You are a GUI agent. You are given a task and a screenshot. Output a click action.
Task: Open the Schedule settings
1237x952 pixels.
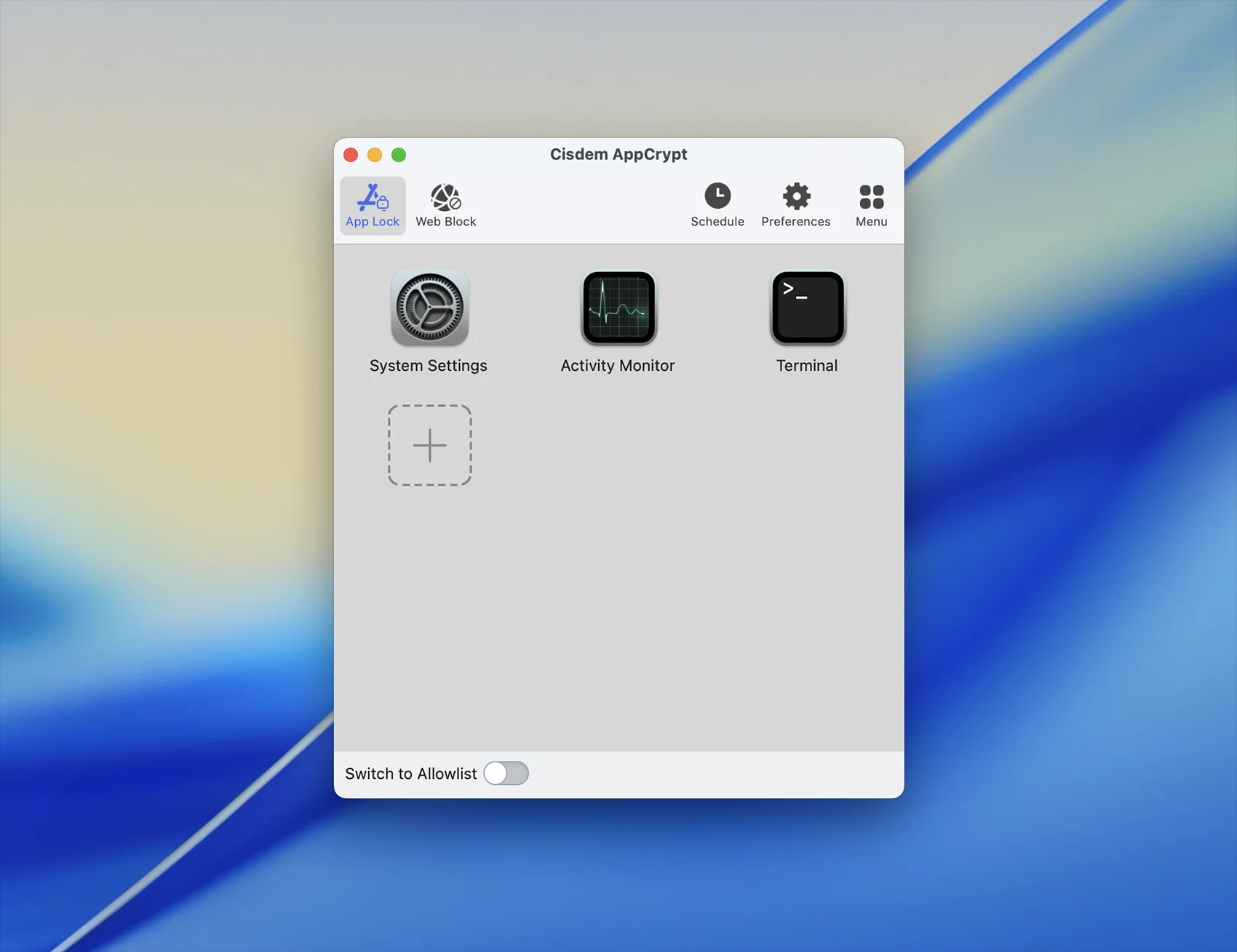click(717, 206)
